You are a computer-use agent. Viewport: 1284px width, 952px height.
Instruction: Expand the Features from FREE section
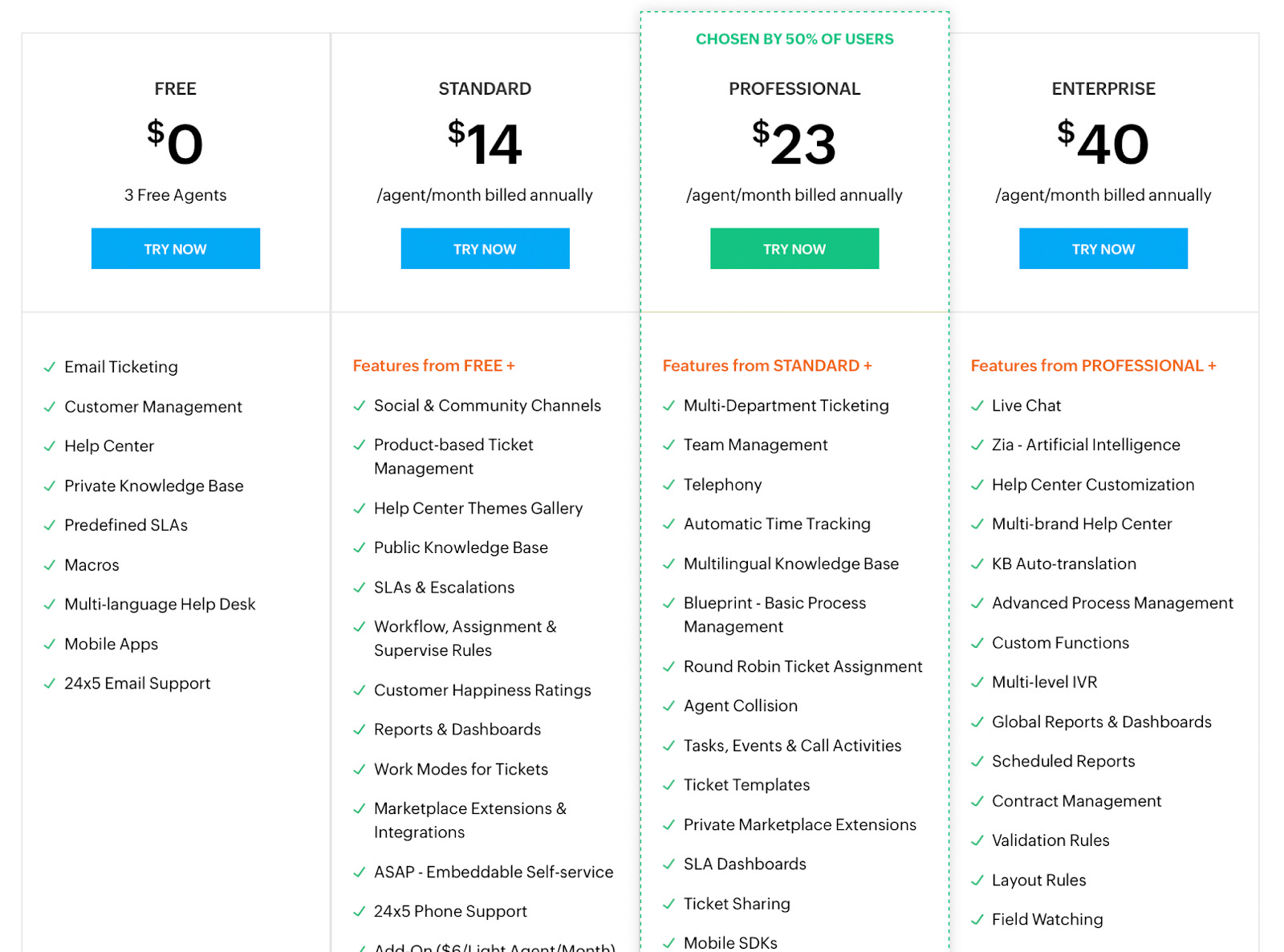point(434,365)
